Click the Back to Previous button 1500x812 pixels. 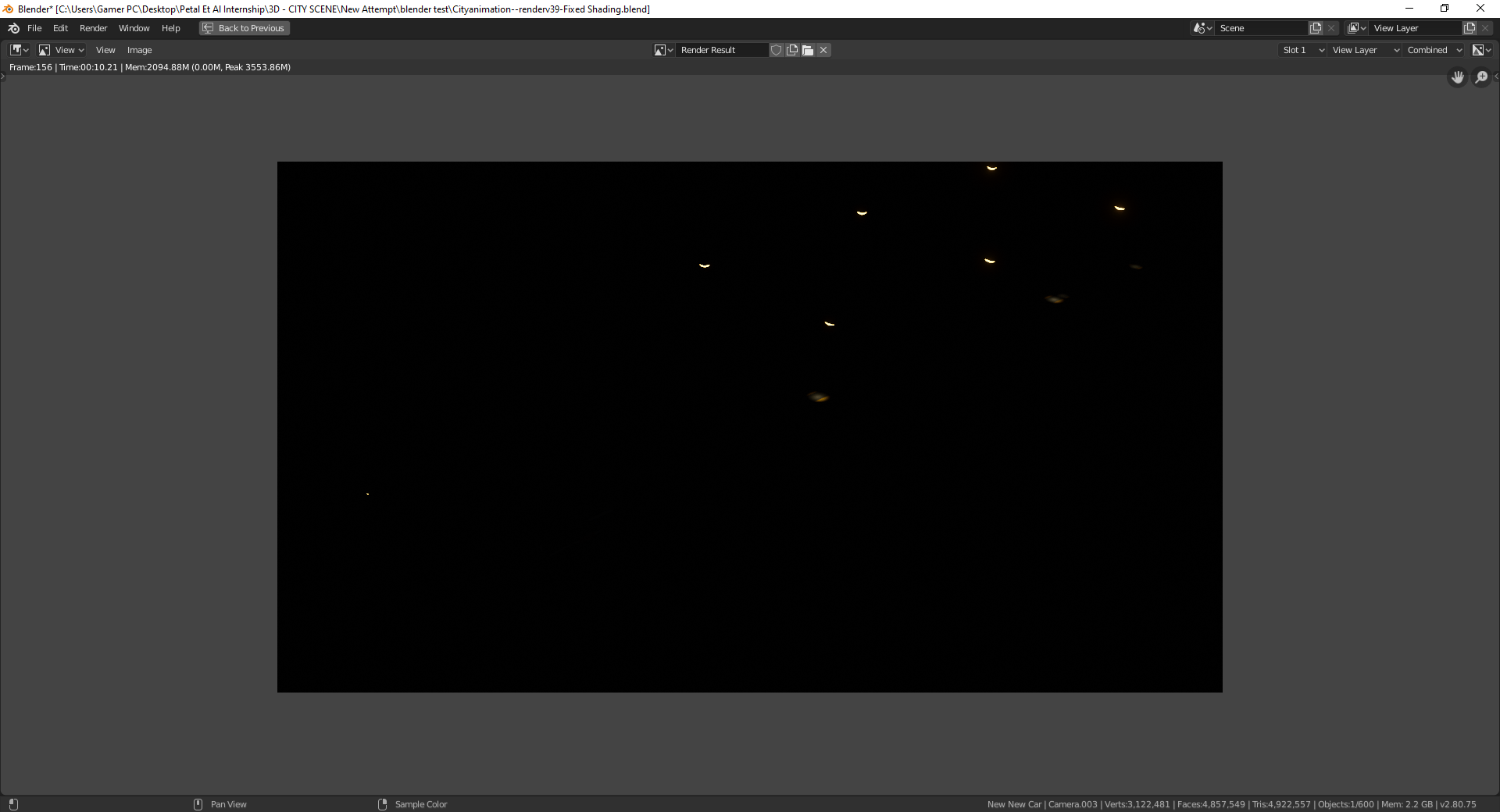(243, 28)
